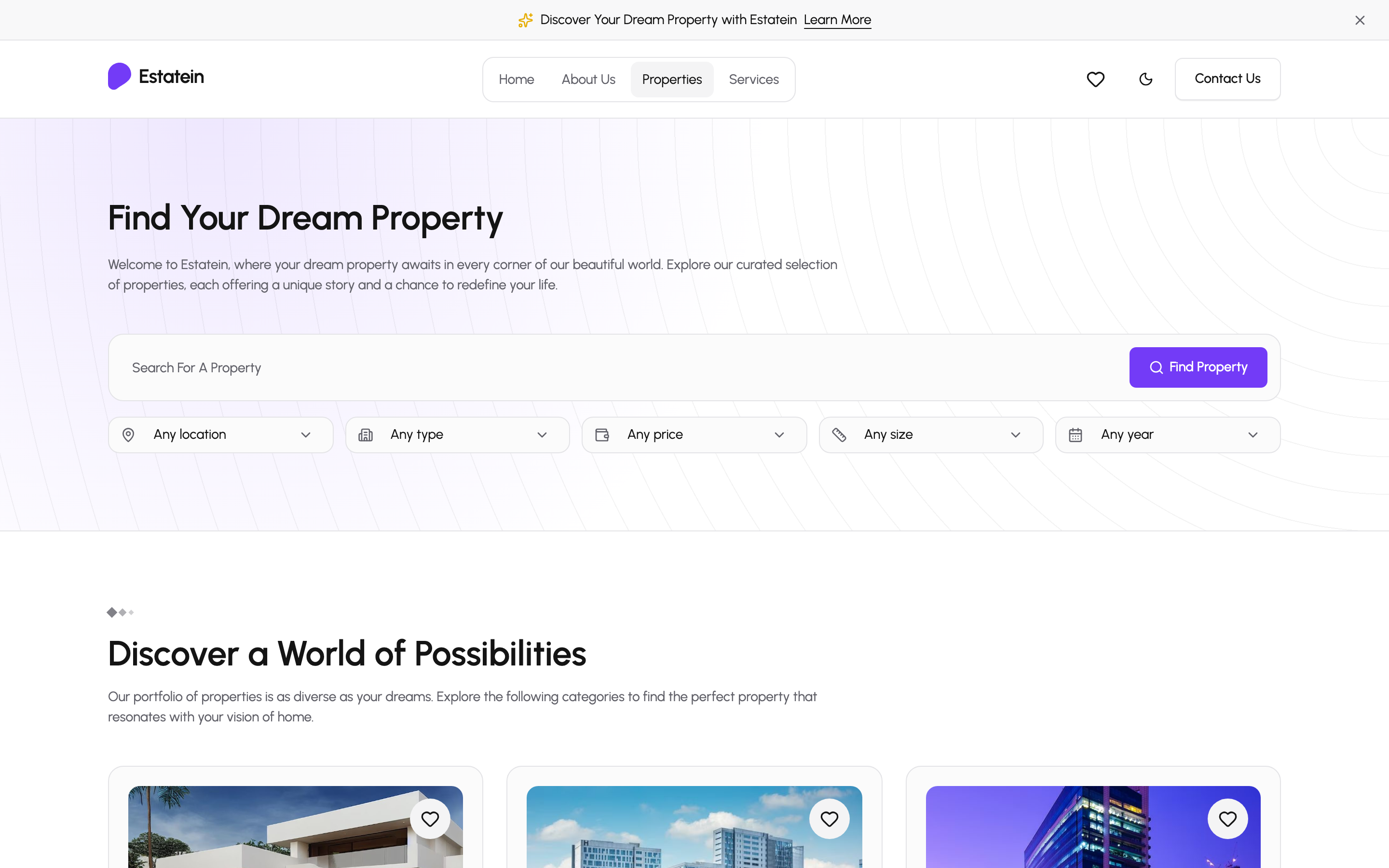Click search magnifier icon in Find Property

coord(1156,367)
